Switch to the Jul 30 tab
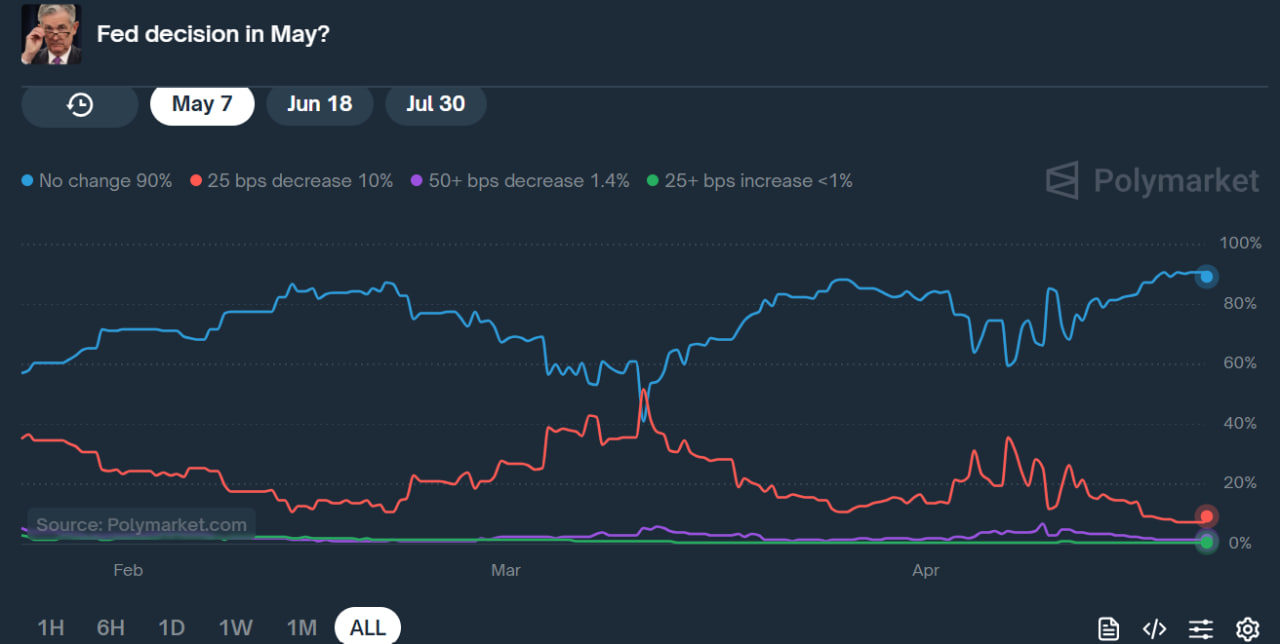Image resolution: width=1280 pixels, height=644 pixels. point(435,105)
